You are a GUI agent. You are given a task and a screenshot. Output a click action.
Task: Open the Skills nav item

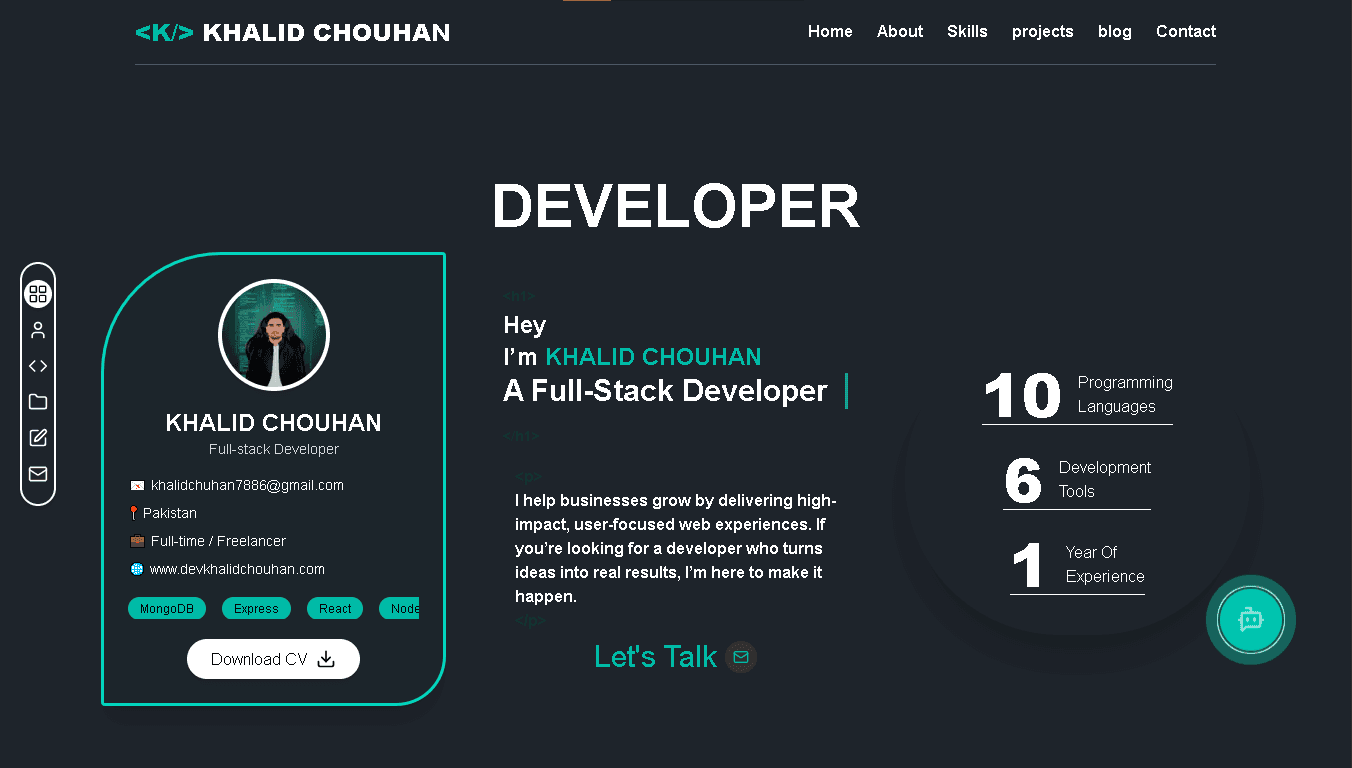coord(967,32)
